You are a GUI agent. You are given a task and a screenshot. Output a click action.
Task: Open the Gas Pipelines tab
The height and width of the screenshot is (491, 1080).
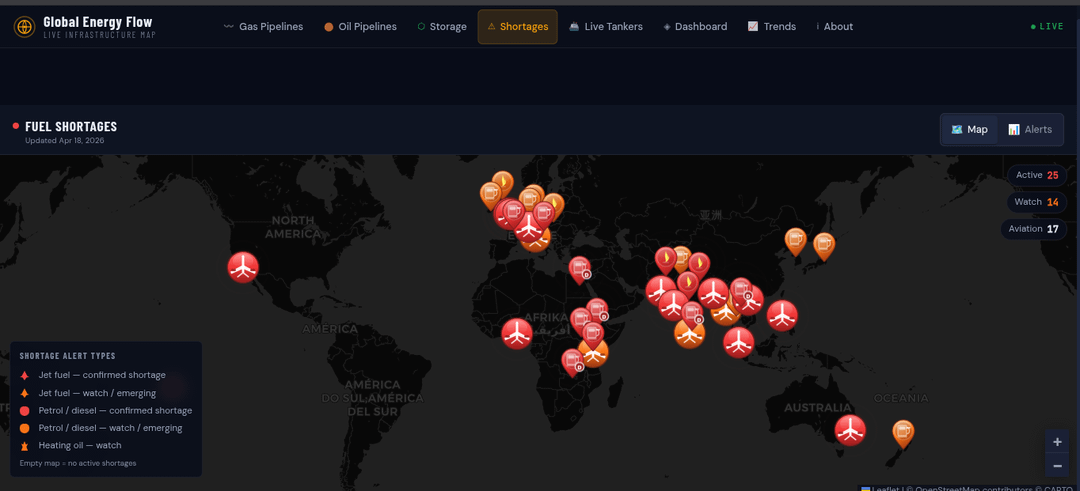(x=263, y=27)
